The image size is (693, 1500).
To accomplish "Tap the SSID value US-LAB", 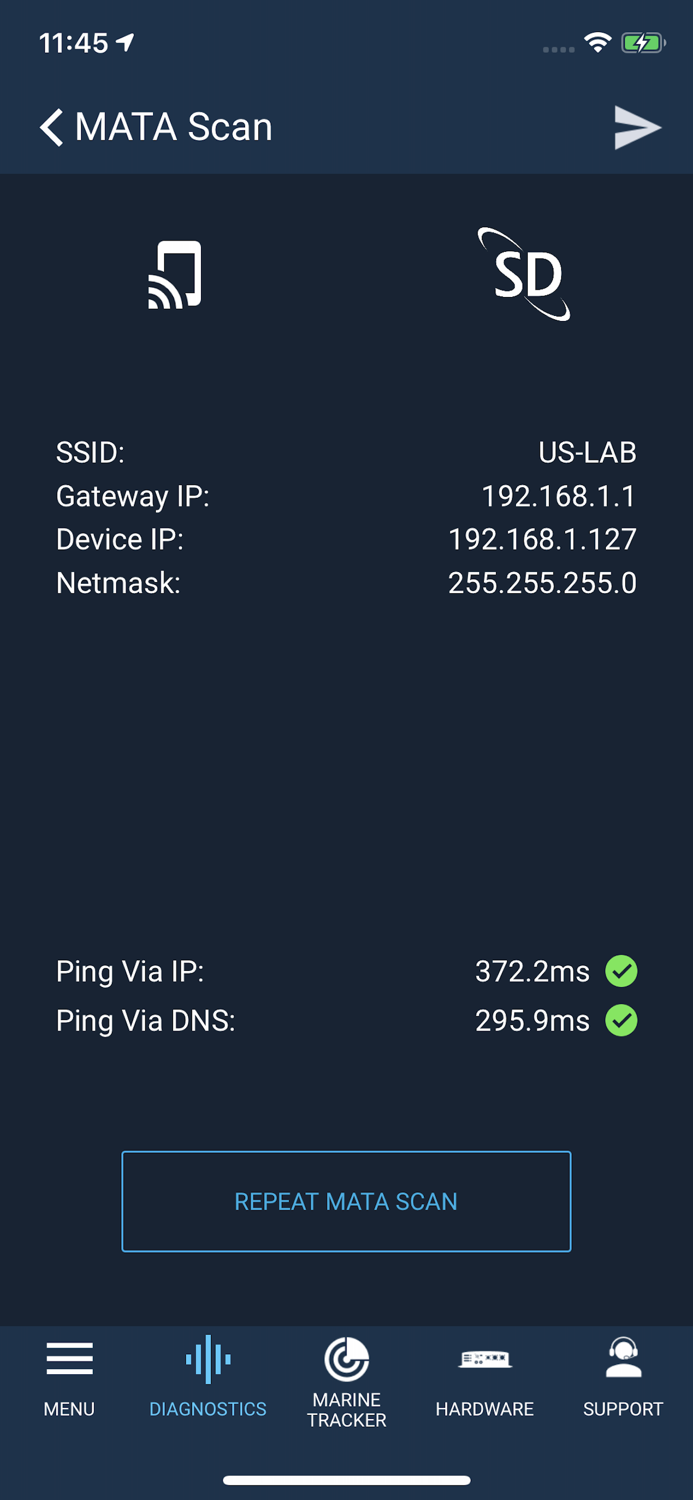I will pyautogui.click(x=587, y=452).
